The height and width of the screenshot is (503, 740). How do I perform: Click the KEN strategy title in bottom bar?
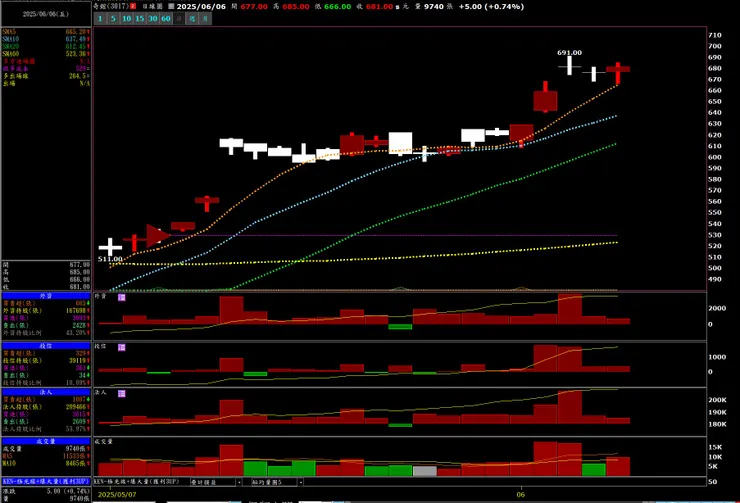(137, 482)
